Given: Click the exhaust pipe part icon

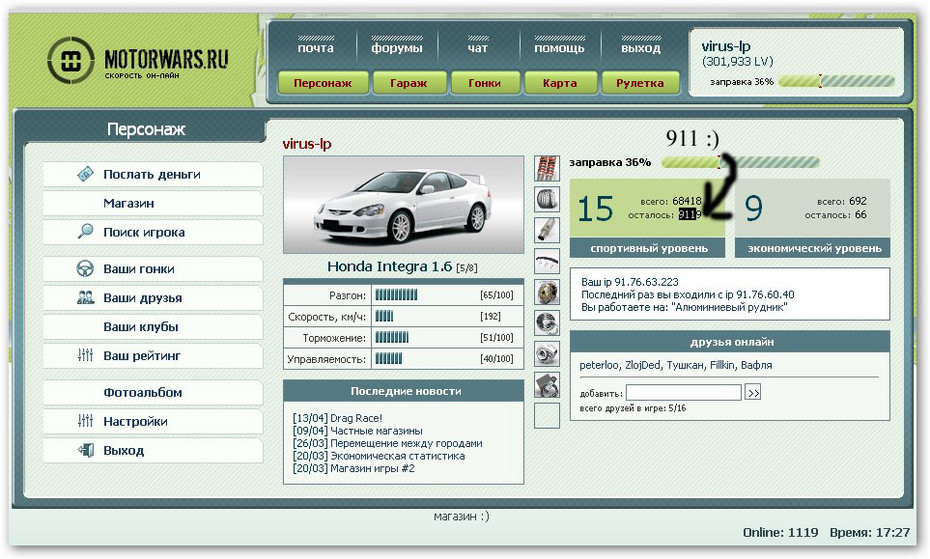Looking at the screenshot, I should point(547,230).
